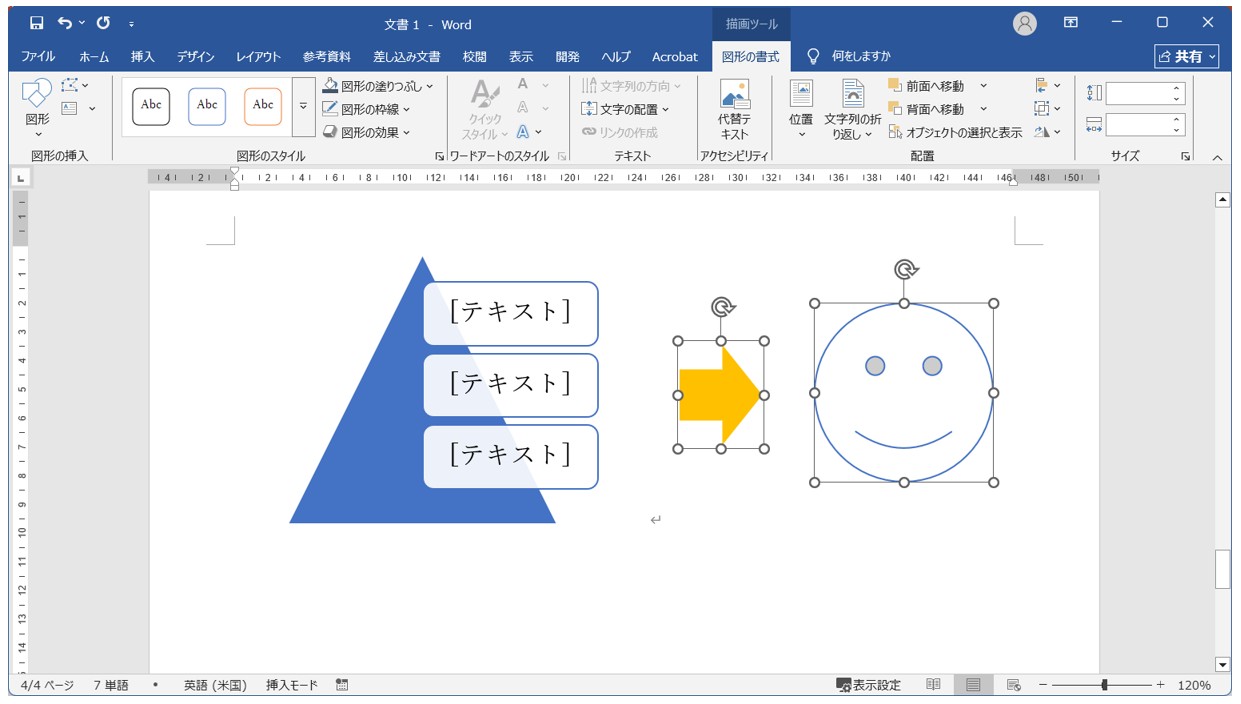Open the 文字の配置 text alignment dropdown
Screen dimensions: 1241x704
[x=625, y=109]
